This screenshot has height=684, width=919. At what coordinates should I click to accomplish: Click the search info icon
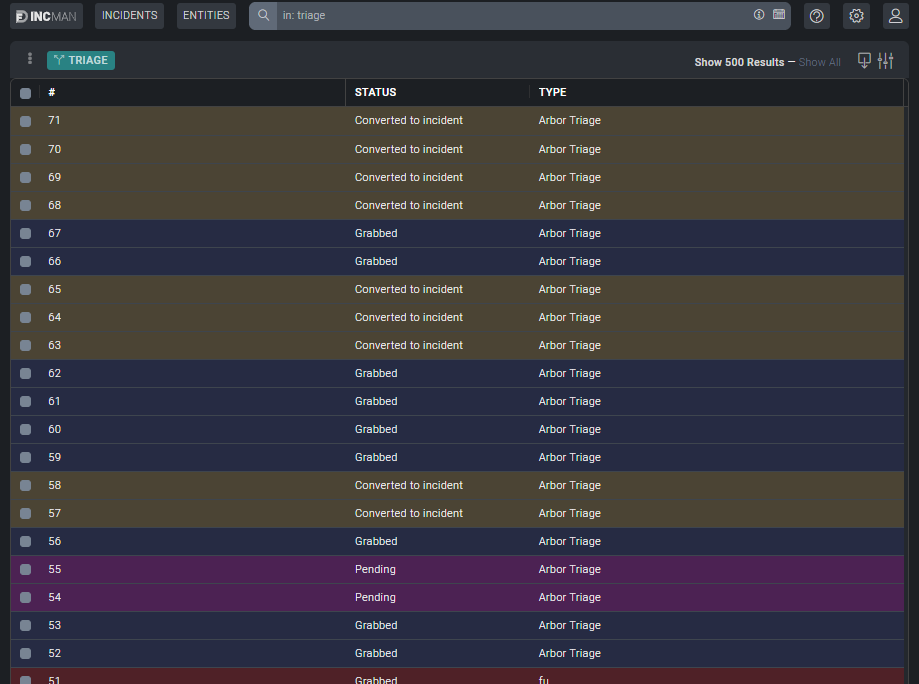coord(759,15)
